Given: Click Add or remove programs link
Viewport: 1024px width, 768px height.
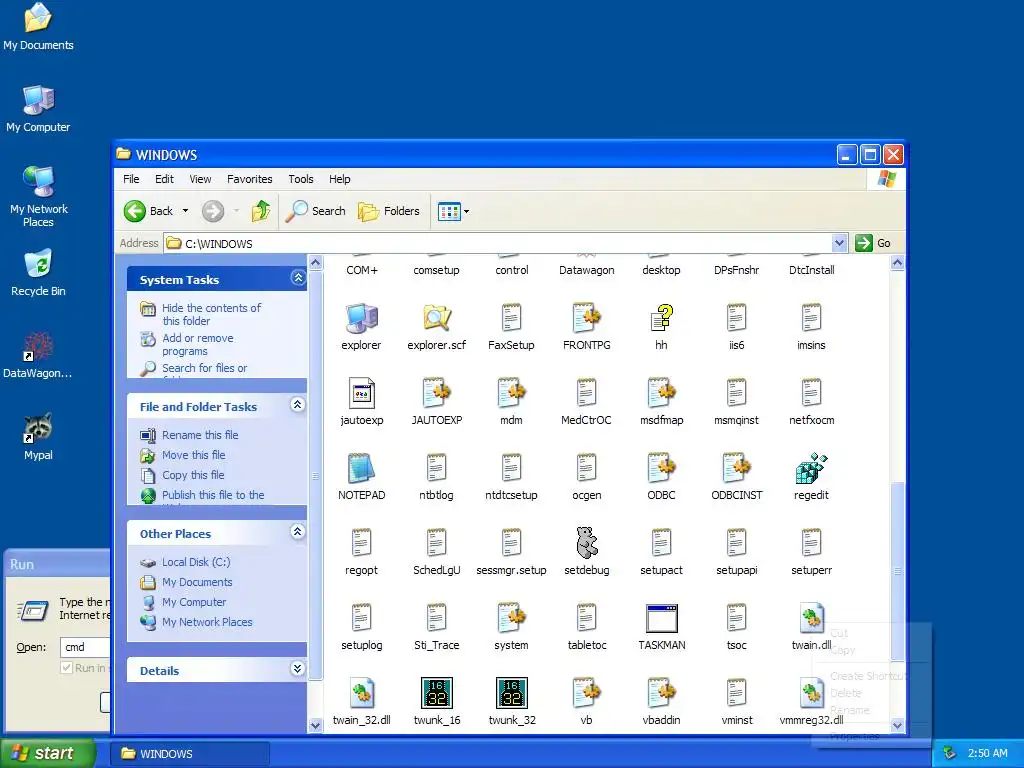Looking at the screenshot, I should (197, 344).
